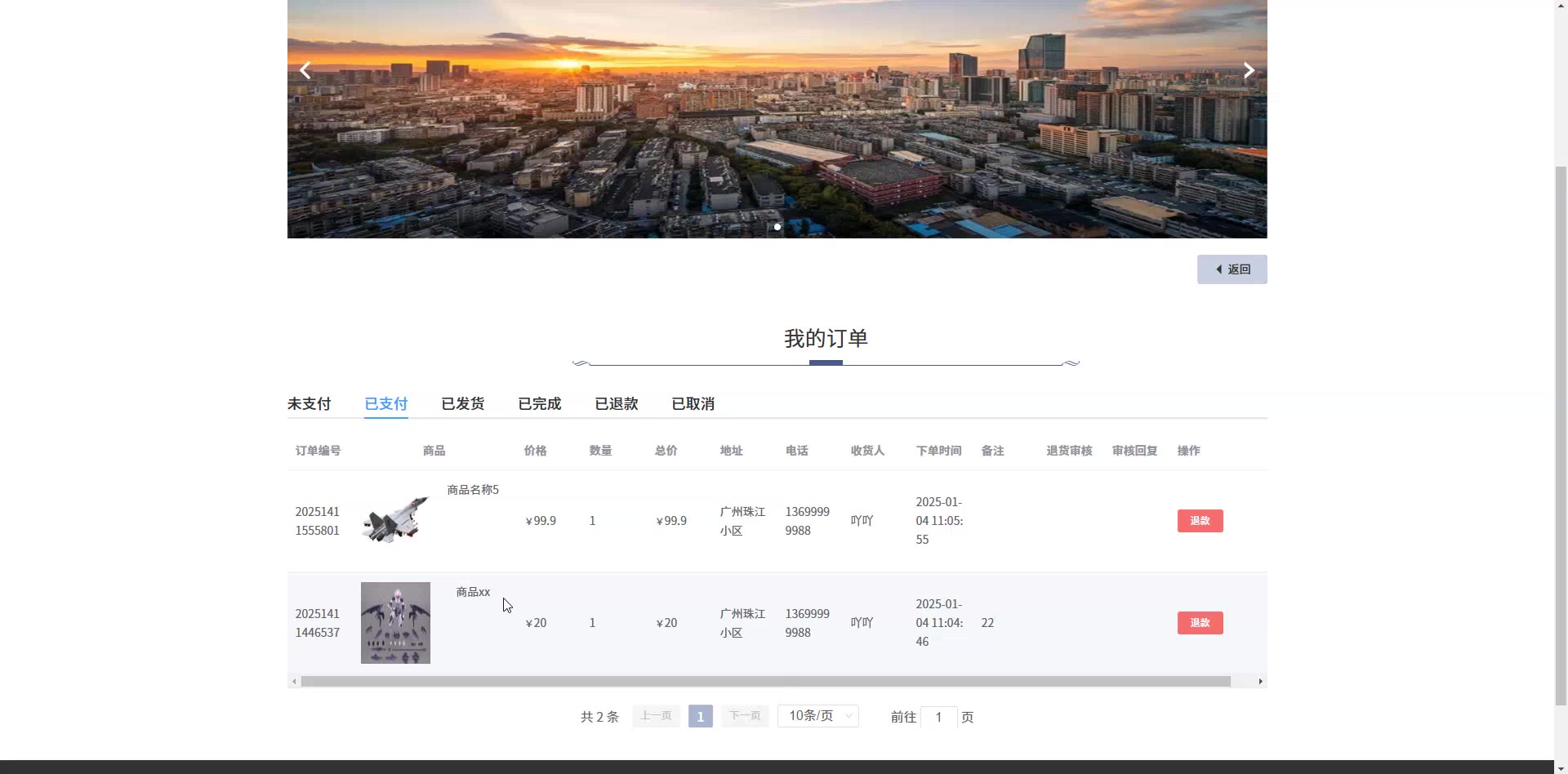Open the 已完成 orders tab
The height and width of the screenshot is (774, 1568).
539,403
